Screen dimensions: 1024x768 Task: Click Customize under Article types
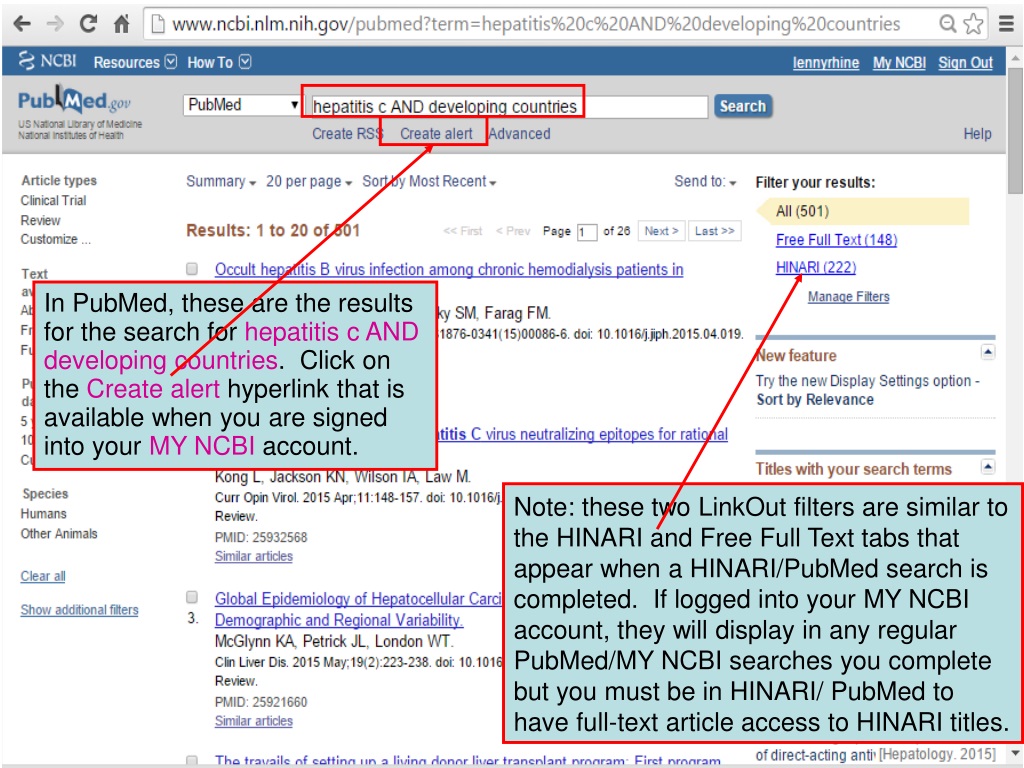click(56, 239)
